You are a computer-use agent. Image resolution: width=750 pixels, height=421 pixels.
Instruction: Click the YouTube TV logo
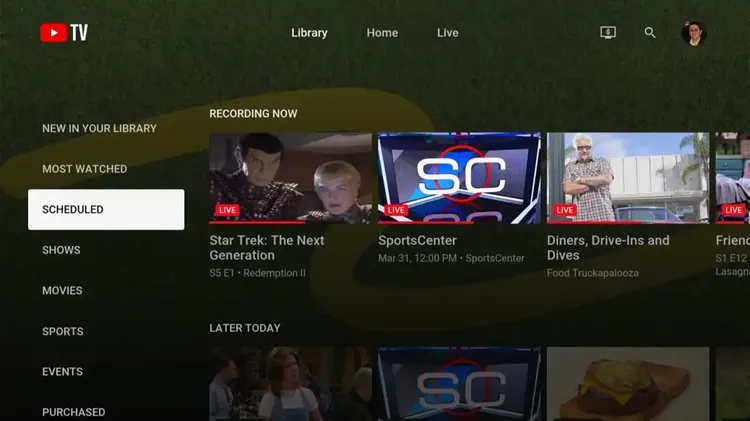[x=64, y=33]
